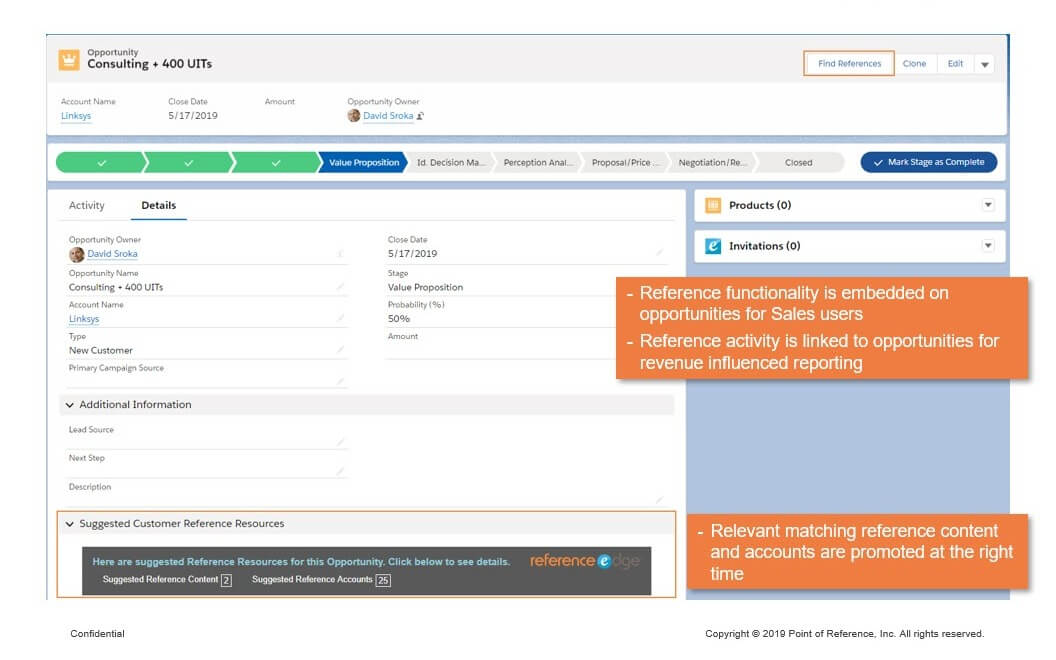
Task: Switch to the Activity tab
Action: click(87, 205)
